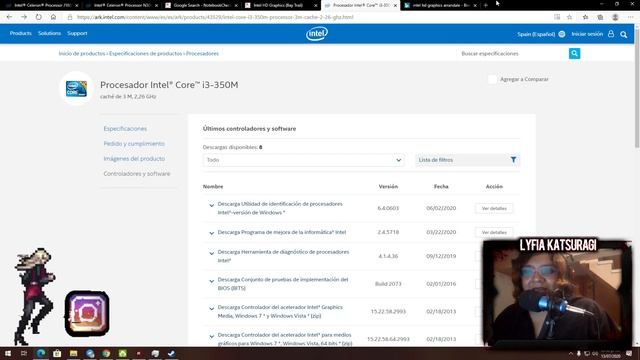Open Microsoft Store from the taskbar
The width and height of the screenshot is (640, 360).
point(57,353)
